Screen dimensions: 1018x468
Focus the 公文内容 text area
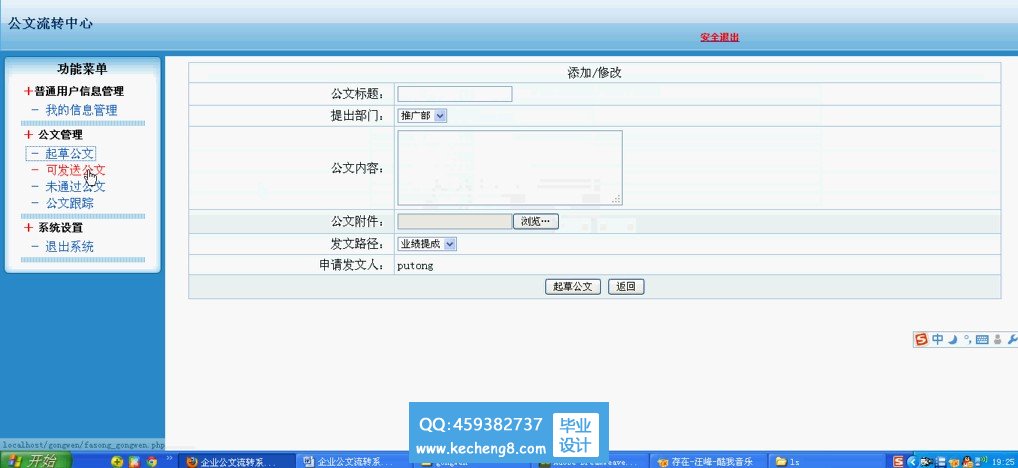tap(510, 167)
